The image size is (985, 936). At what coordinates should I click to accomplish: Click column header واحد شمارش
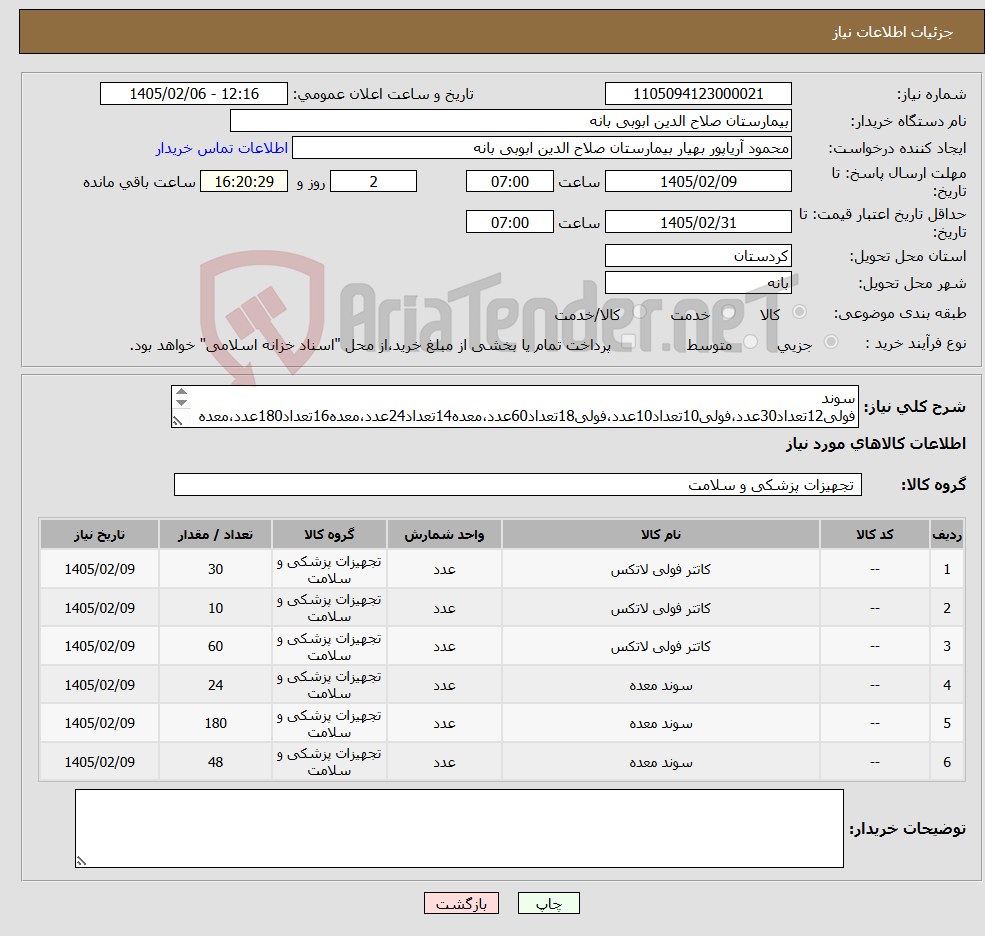click(444, 535)
